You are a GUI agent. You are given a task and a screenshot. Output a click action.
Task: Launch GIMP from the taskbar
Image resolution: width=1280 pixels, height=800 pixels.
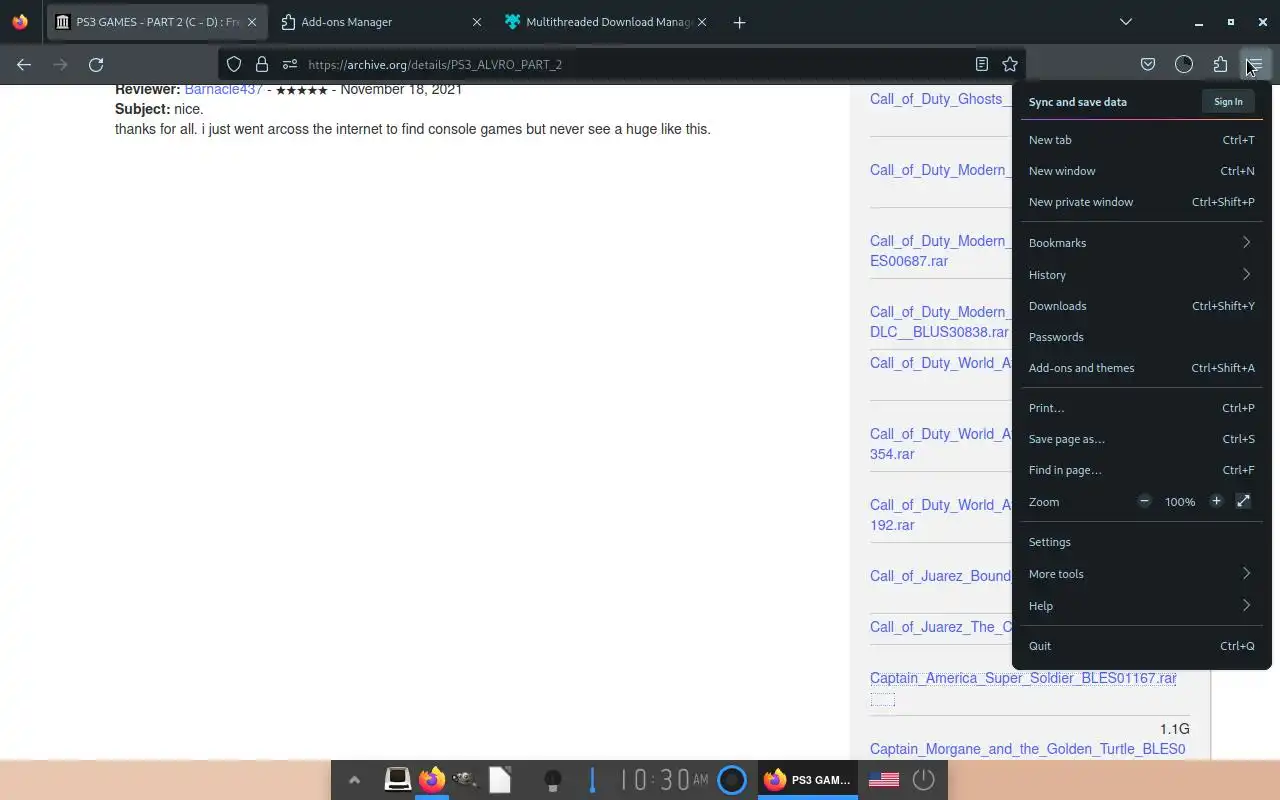(465, 779)
